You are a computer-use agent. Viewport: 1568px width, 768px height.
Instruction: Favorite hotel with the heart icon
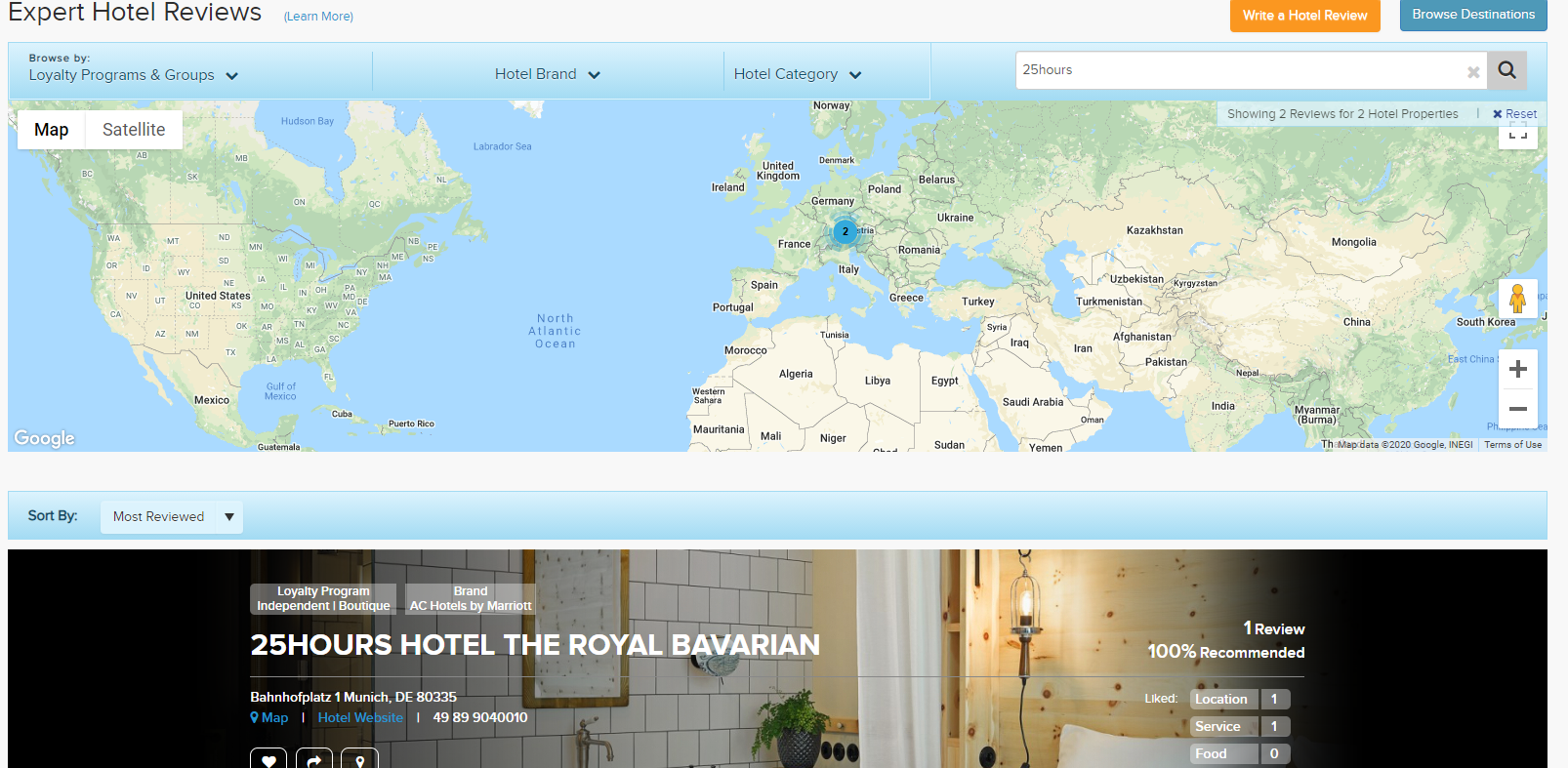tap(268, 760)
